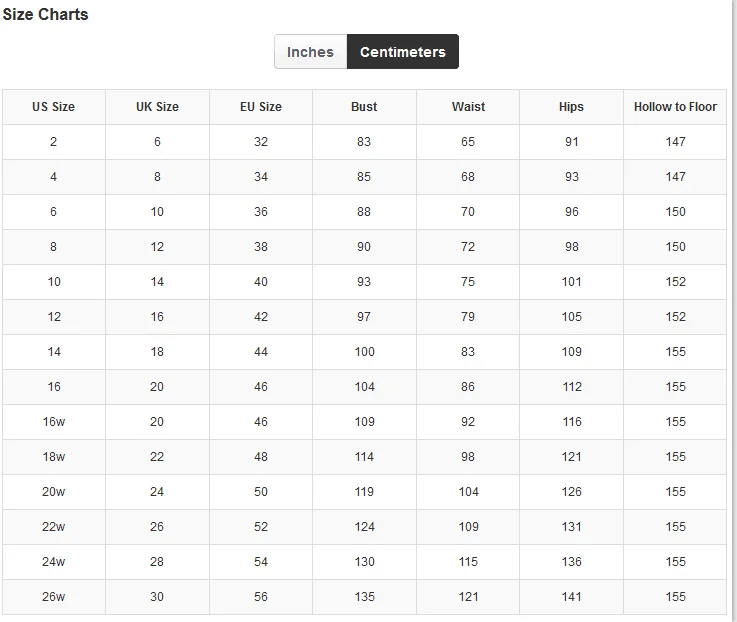Click the bust value 135 cell
Viewport: 737px width, 622px height.
364,597
